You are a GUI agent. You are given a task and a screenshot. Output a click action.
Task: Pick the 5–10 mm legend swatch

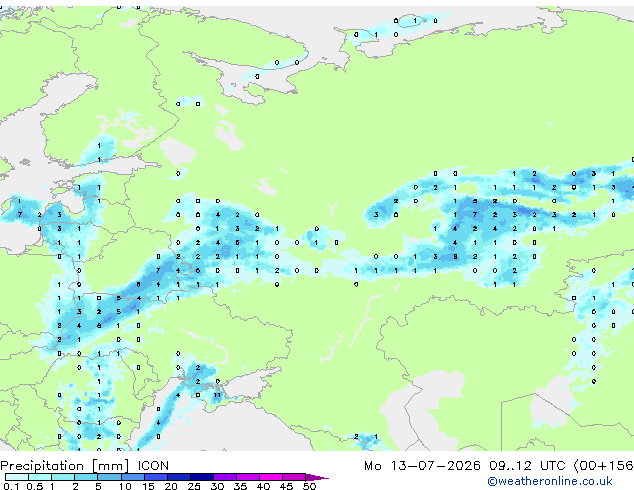coord(109,477)
